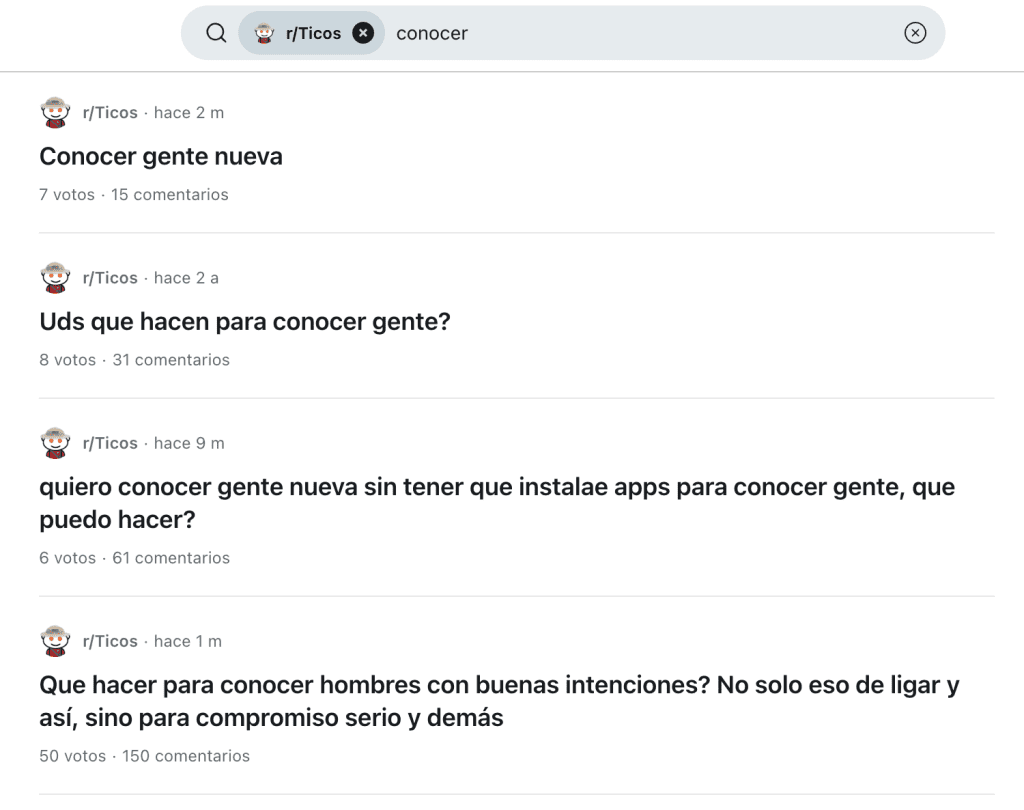This screenshot has height=810, width=1024.
Task: Click the 'hace 2 a' timestamp
Action: [x=186, y=278]
